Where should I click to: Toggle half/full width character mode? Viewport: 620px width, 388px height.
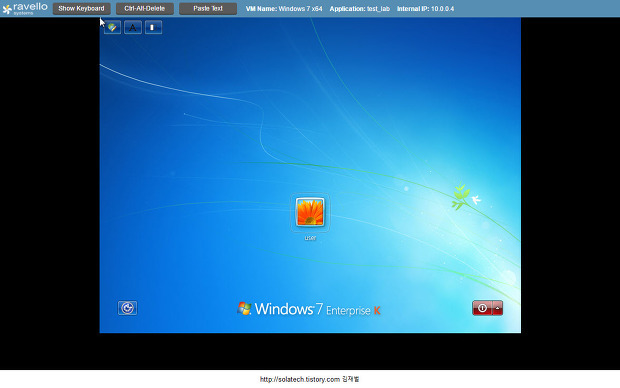[153, 27]
